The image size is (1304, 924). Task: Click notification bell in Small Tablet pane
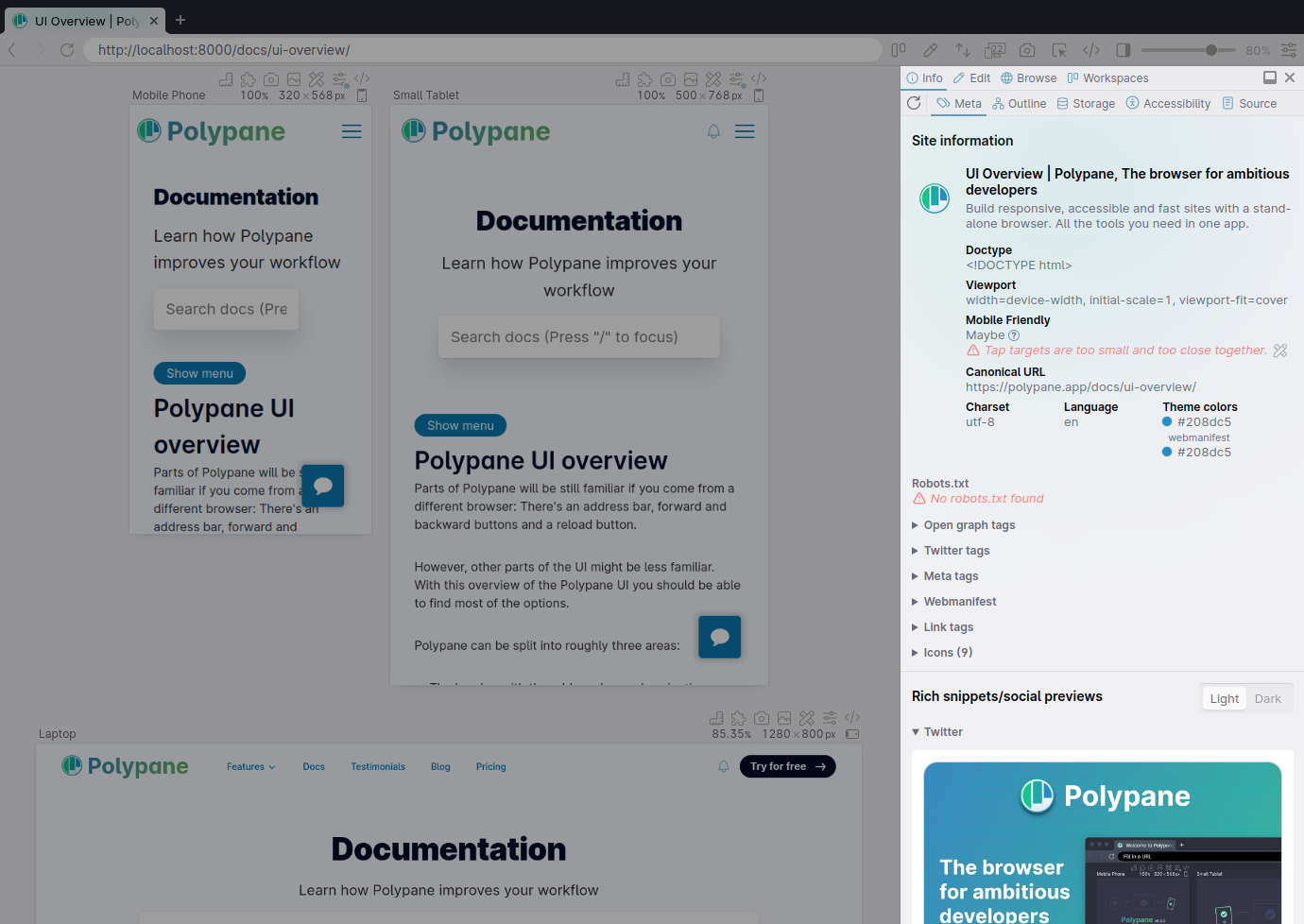[x=714, y=131]
